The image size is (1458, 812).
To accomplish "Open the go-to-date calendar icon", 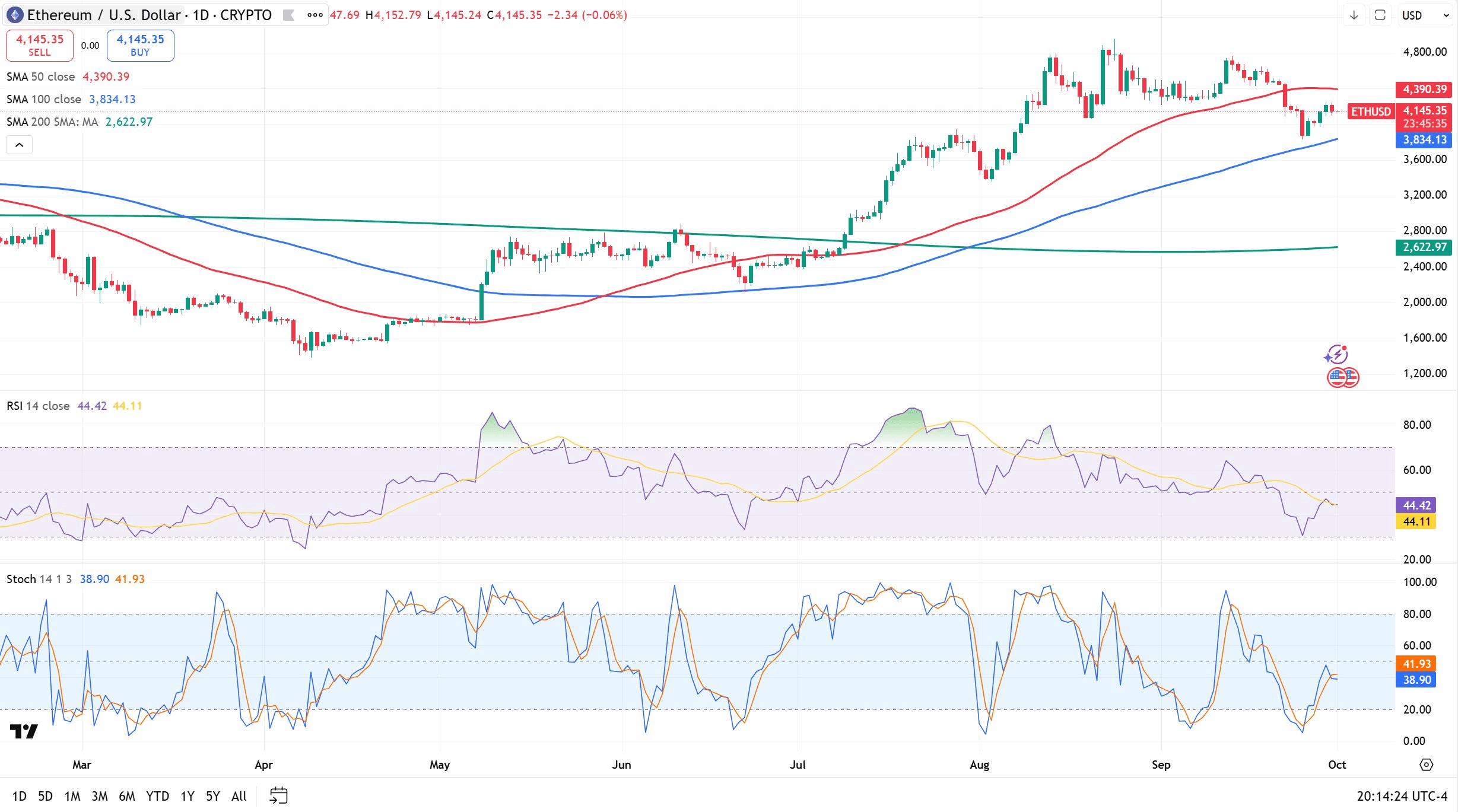I will (278, 795).
